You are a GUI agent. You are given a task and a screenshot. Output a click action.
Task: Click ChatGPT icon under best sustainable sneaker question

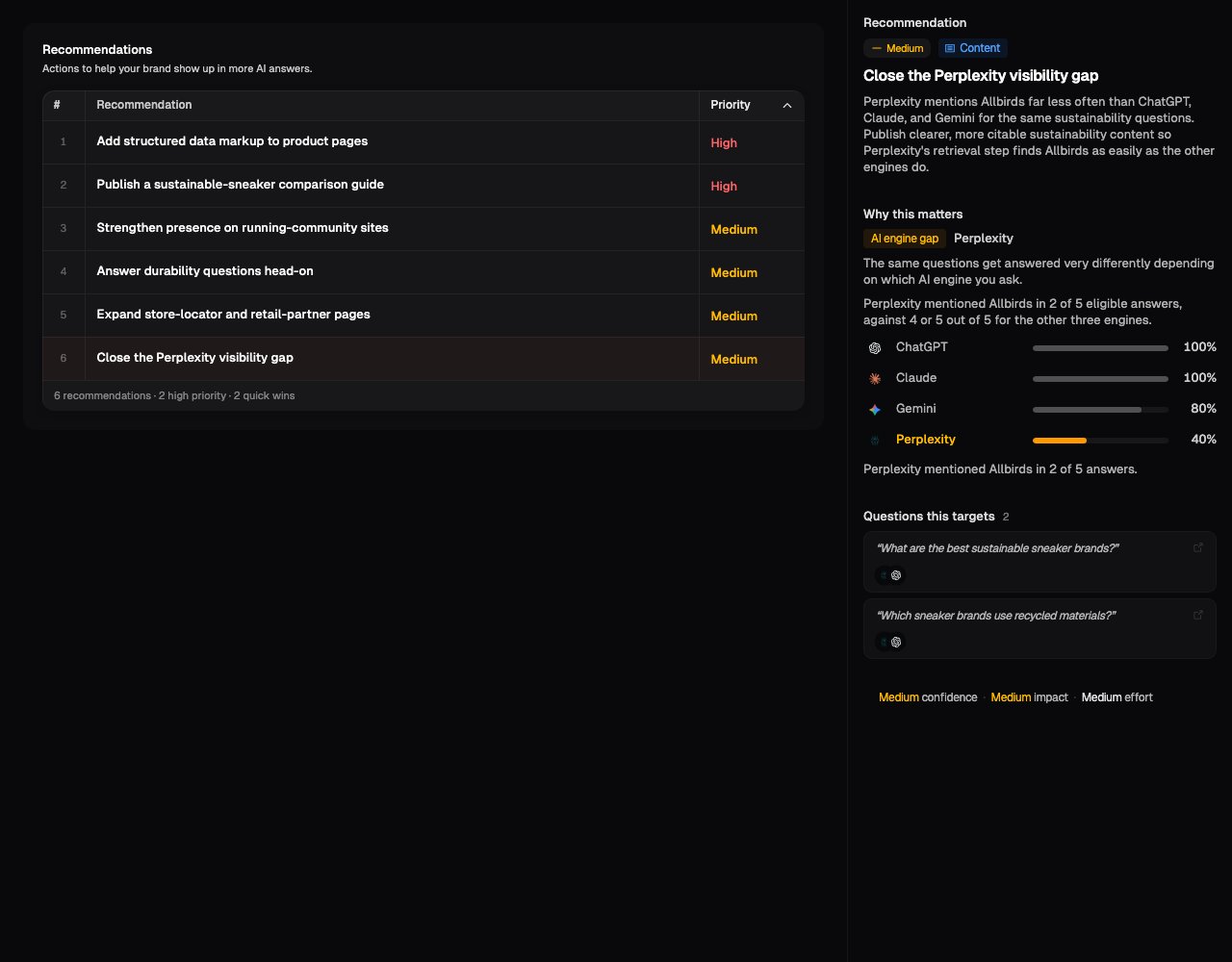(896, 575)
